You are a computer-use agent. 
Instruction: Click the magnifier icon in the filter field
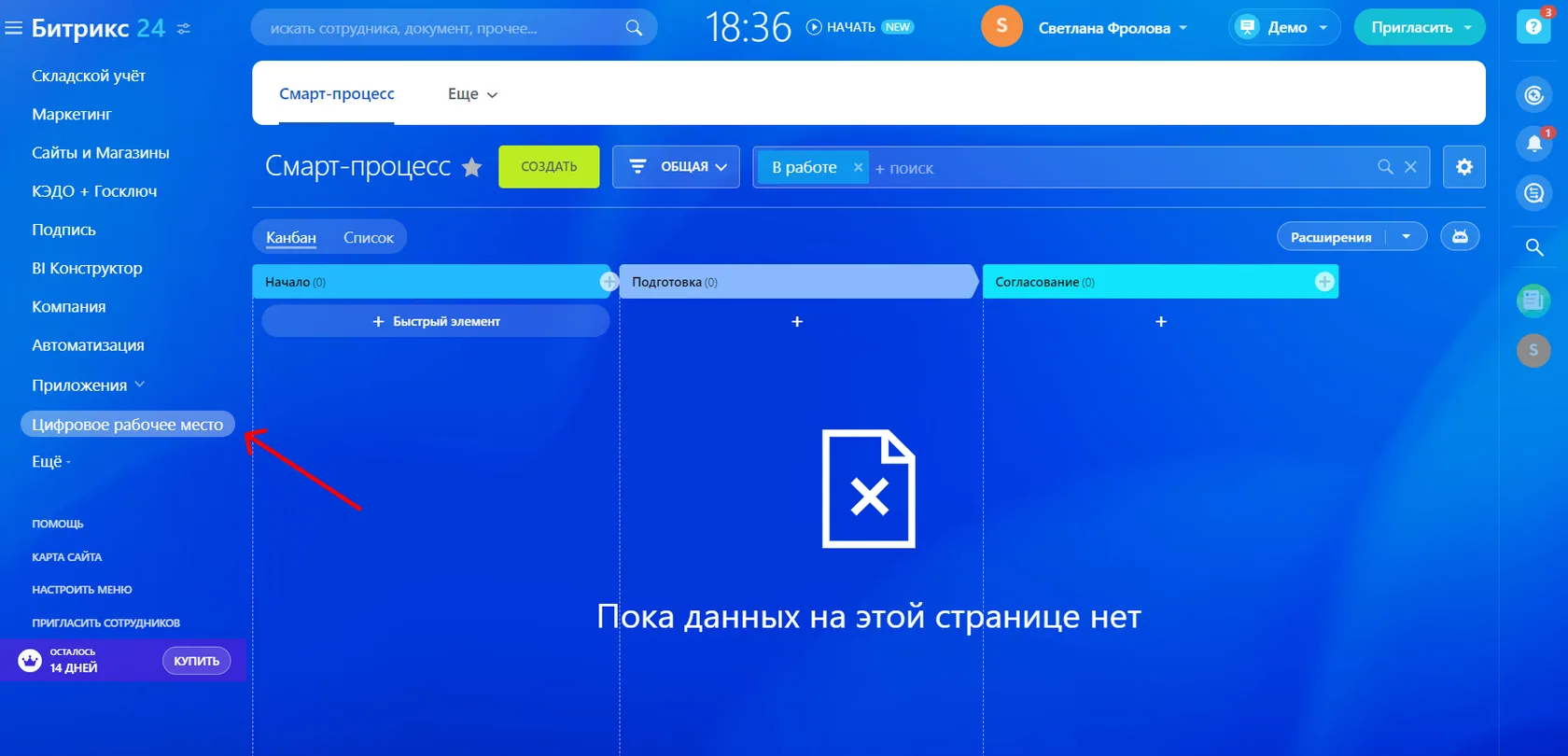pyautogui.click(x=1385, y=166)
